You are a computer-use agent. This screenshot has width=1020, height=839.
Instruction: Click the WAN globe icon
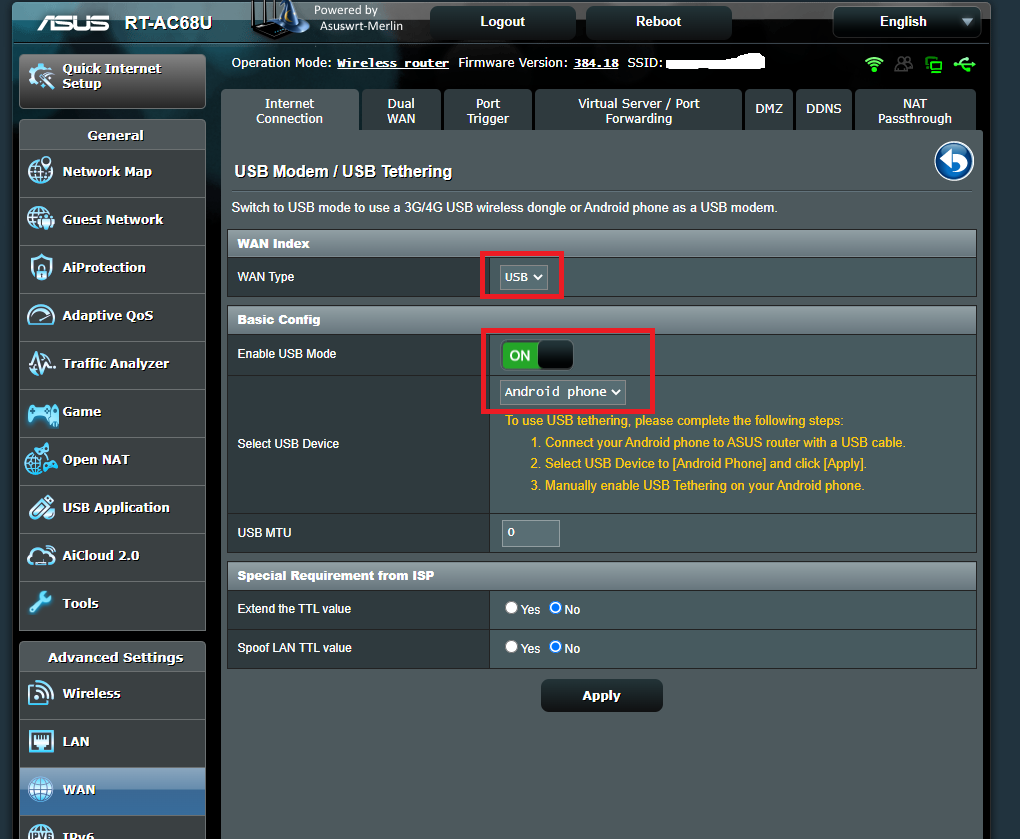click(x=40, y=790)
